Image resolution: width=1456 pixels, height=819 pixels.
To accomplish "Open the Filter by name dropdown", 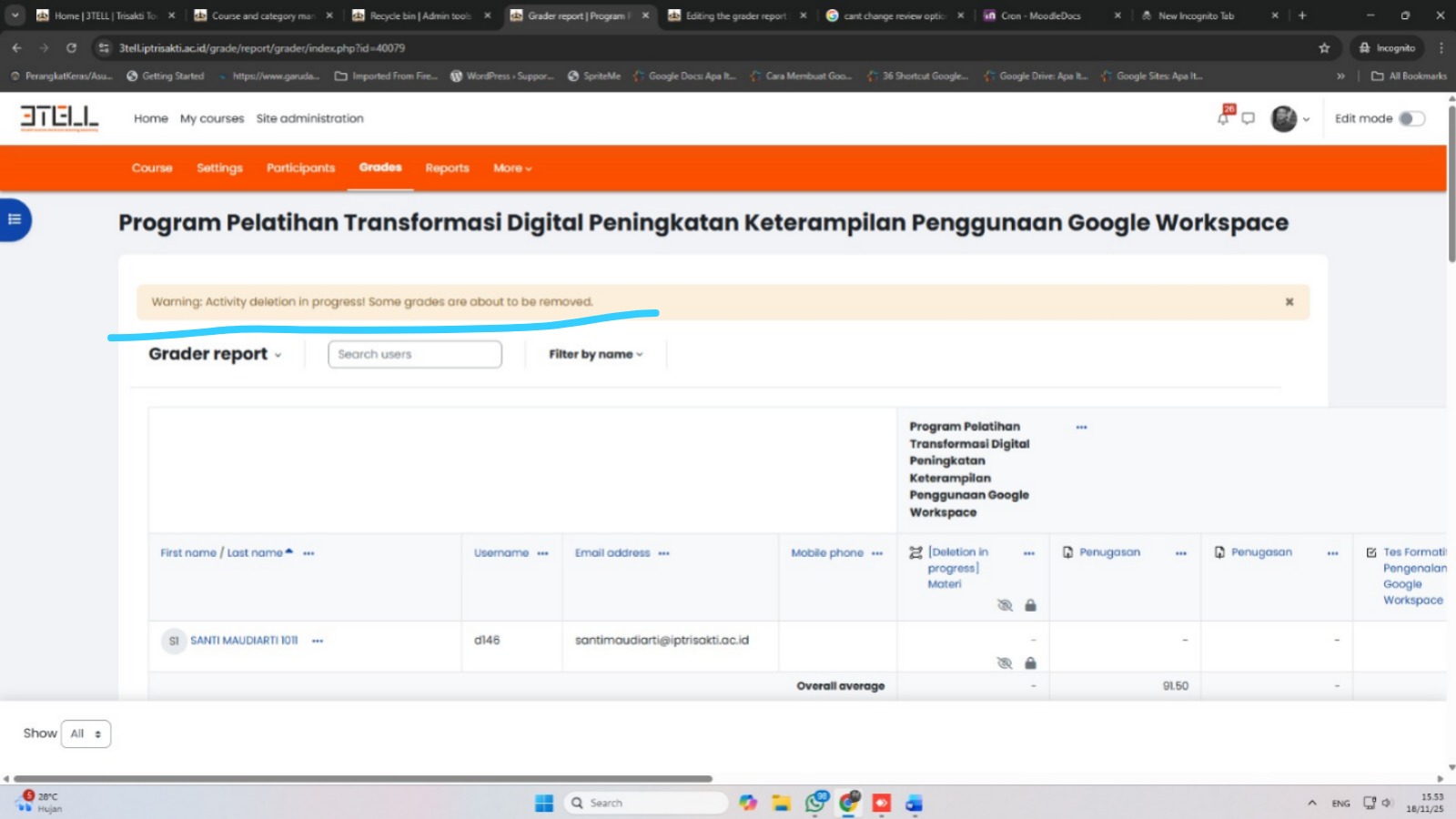I will (595, 354).
